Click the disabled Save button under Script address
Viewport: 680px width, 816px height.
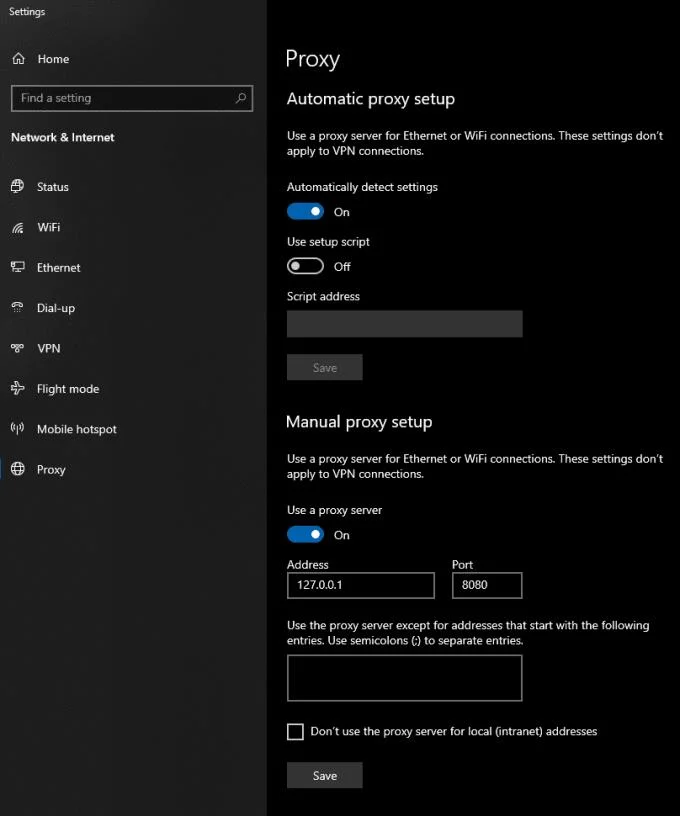point(325,367)
